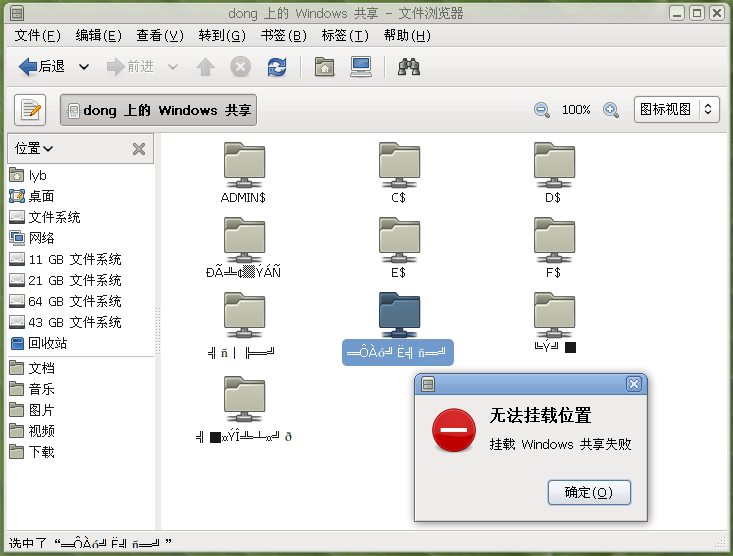
Task: Open the 查看(V) menu
Action: (x=160, y=36)
